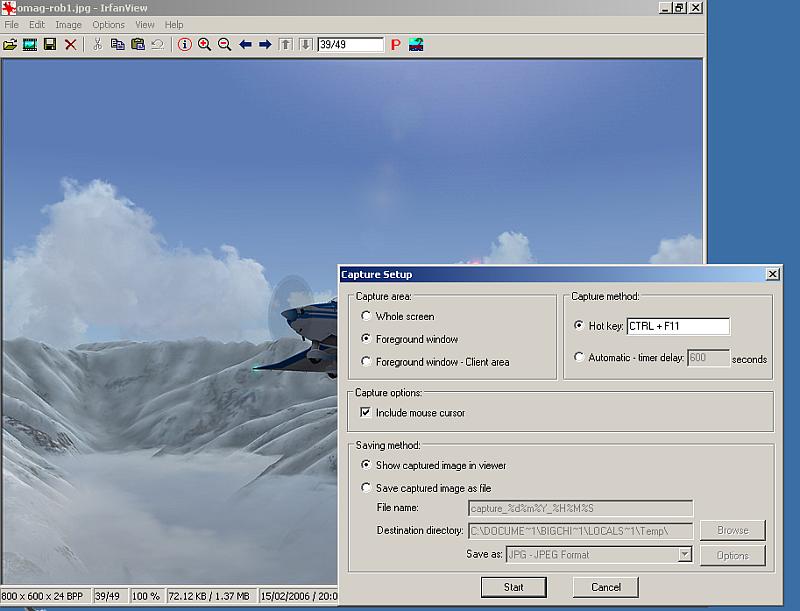Open the Options menu
Viewport: 800px width, 611px height.
(108, 24)
